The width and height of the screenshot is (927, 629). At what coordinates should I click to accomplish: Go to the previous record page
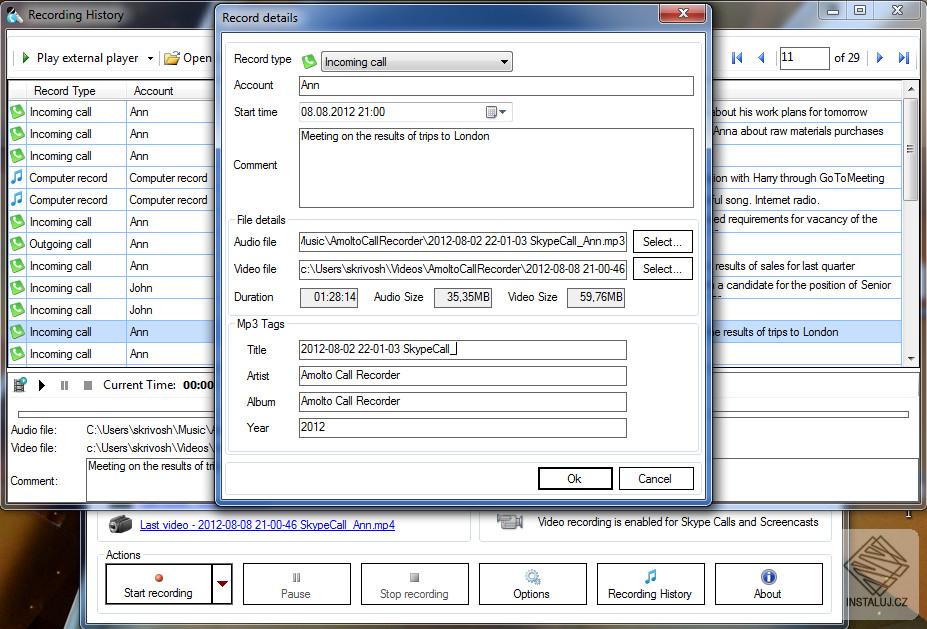(761, 58)
